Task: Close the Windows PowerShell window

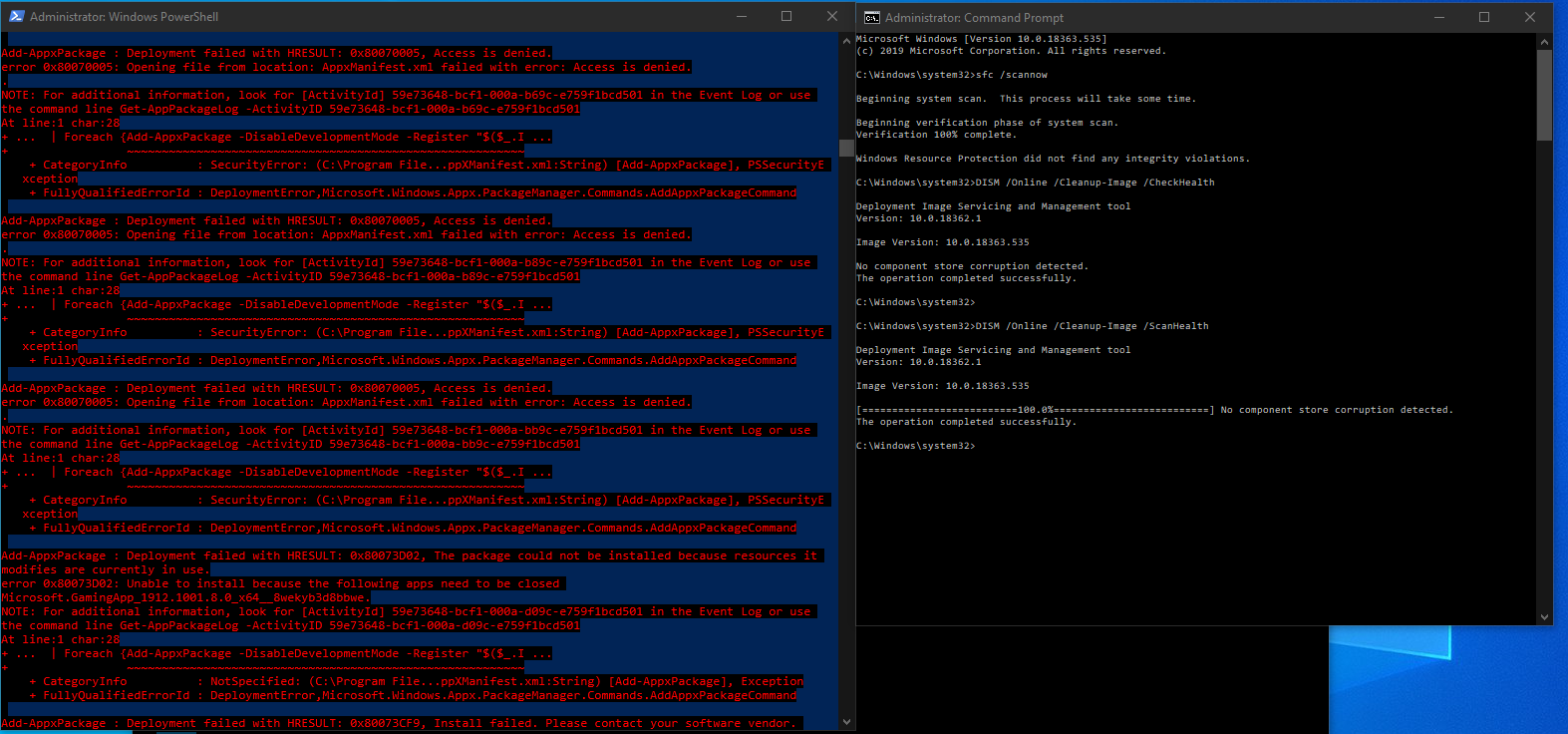Action: (x=832, y=16)
